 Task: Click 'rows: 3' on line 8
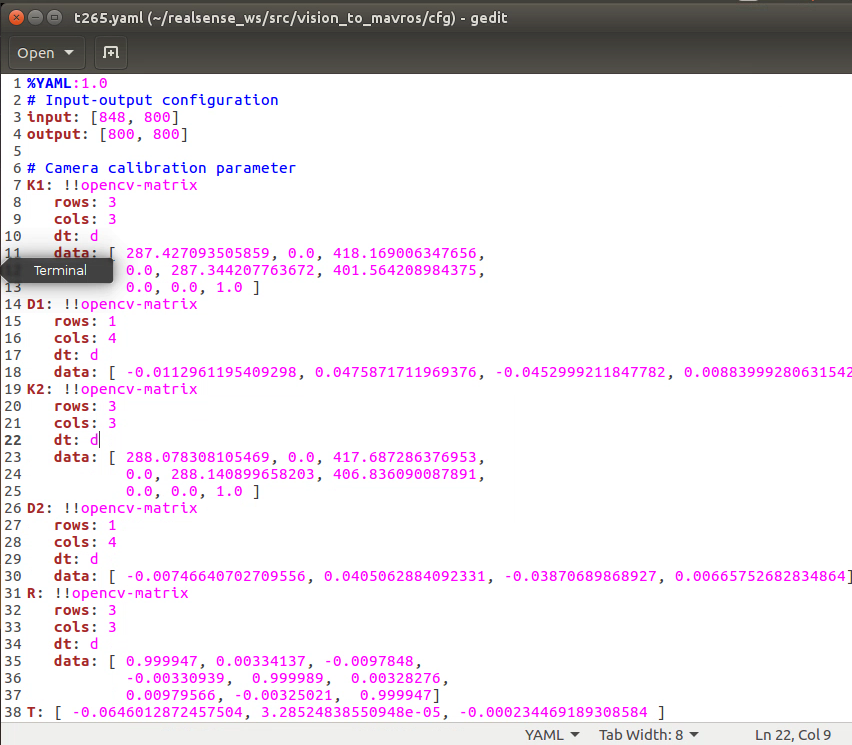click(85, 202)
